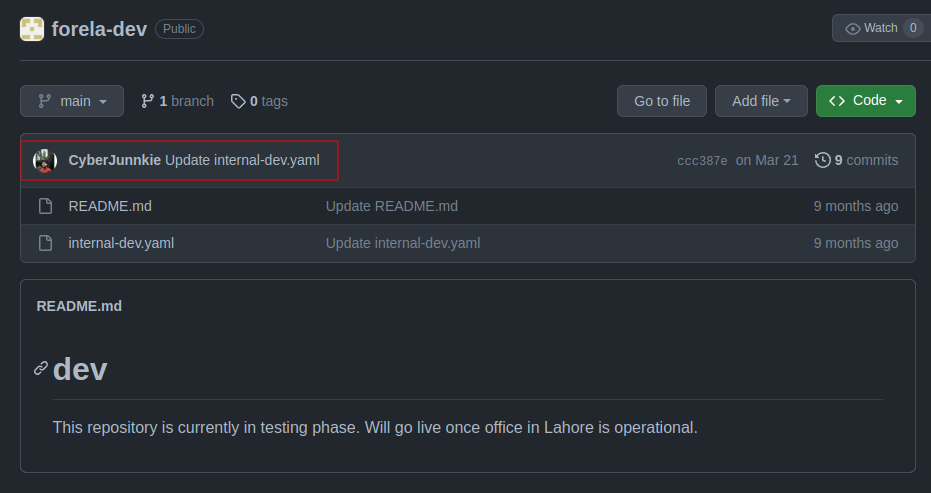Open the forela-dev repository name link
This screenshot has height=493, width=931.
(99, 29)
